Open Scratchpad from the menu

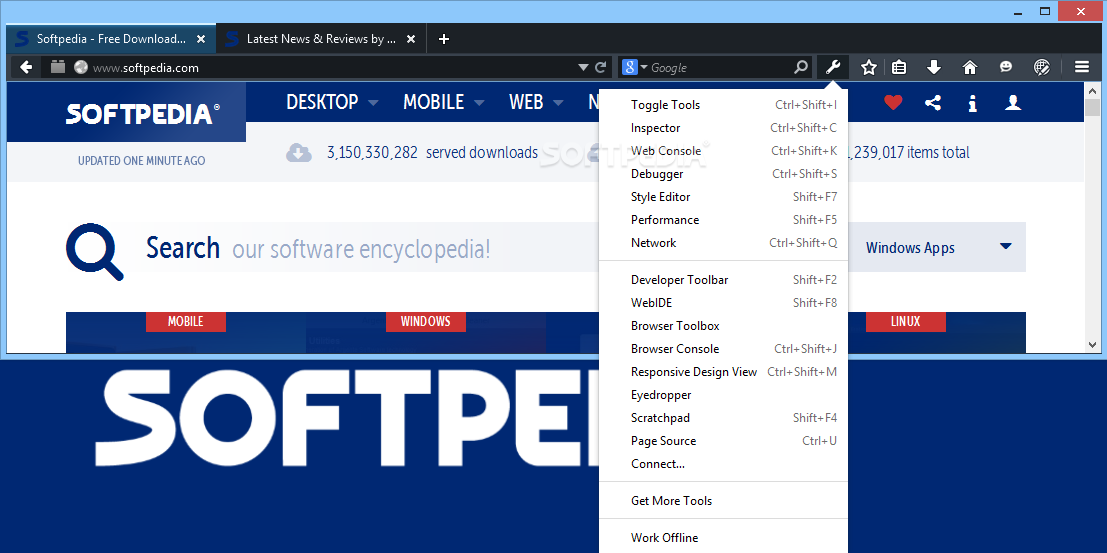[723, 417]
